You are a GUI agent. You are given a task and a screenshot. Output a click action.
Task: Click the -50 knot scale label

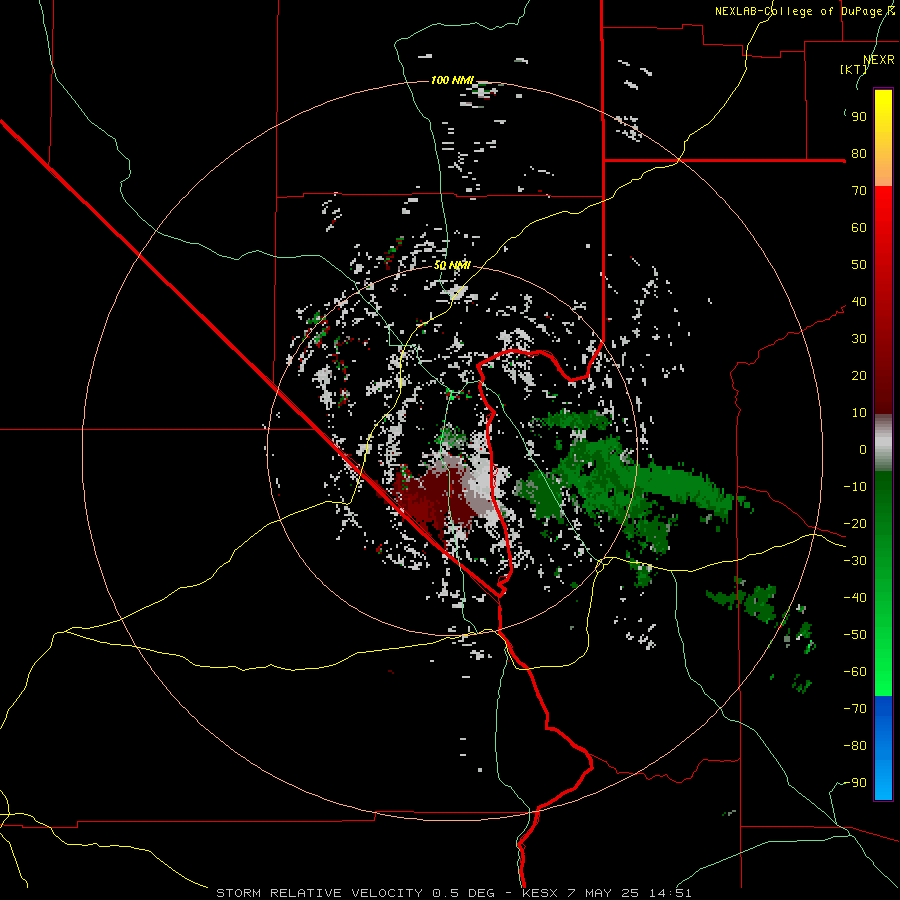pyautogui.click(x=855, y=635)
